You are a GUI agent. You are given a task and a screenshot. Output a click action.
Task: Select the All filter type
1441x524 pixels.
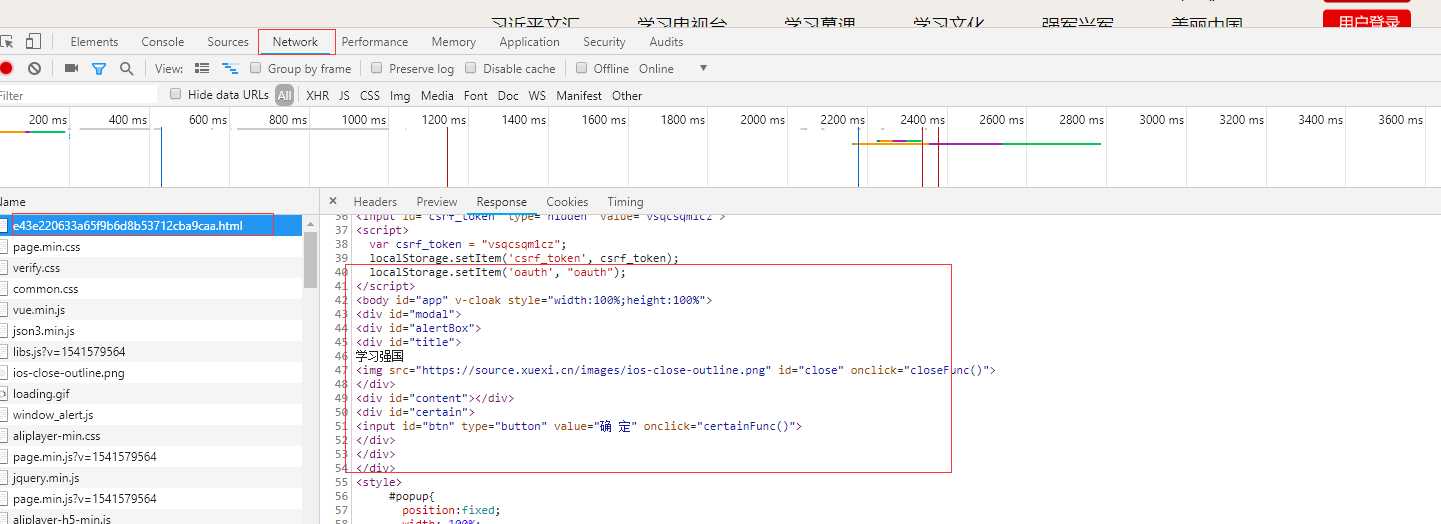tap(285, 95)
